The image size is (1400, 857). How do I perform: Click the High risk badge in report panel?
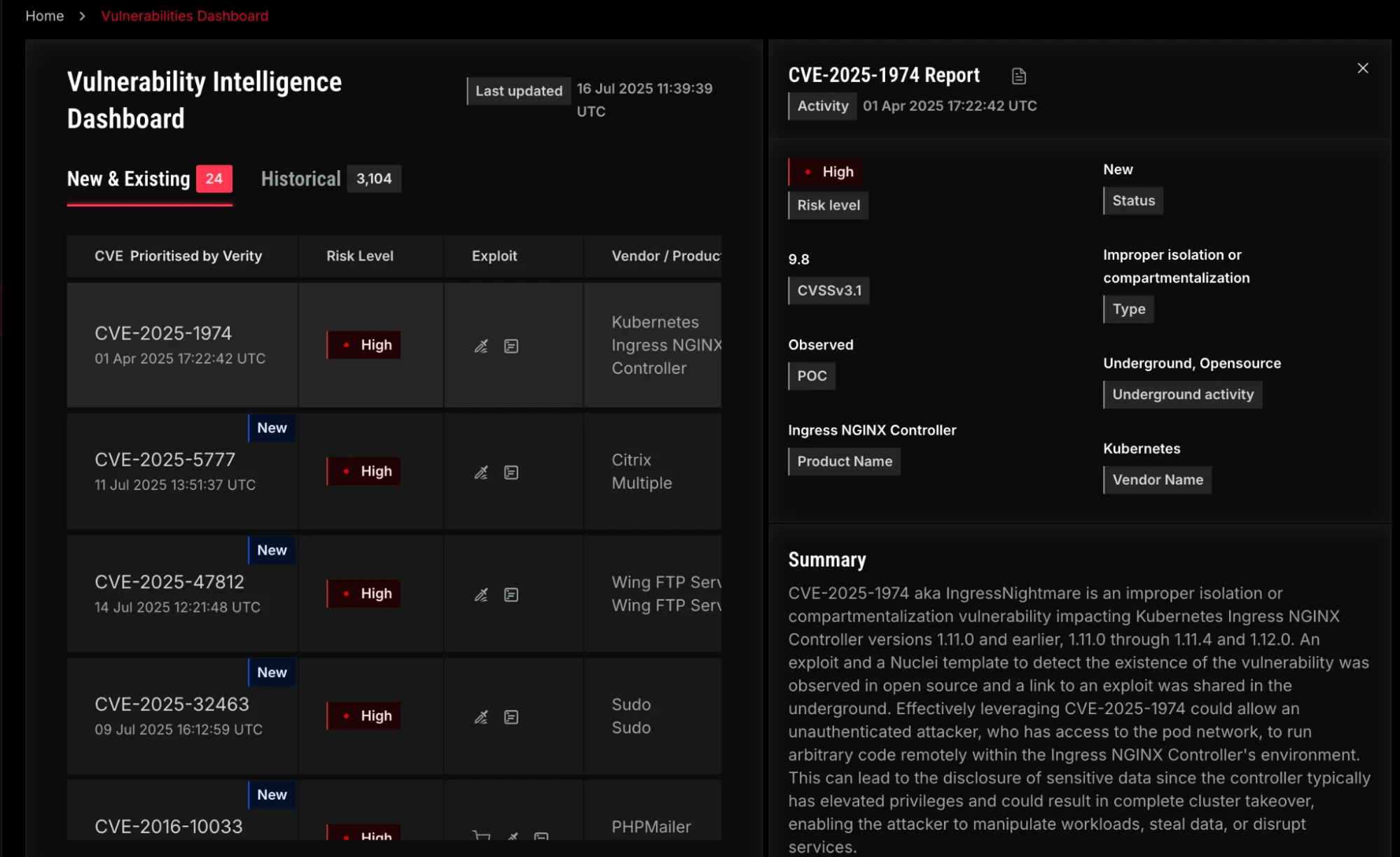(x=826, y=172)
